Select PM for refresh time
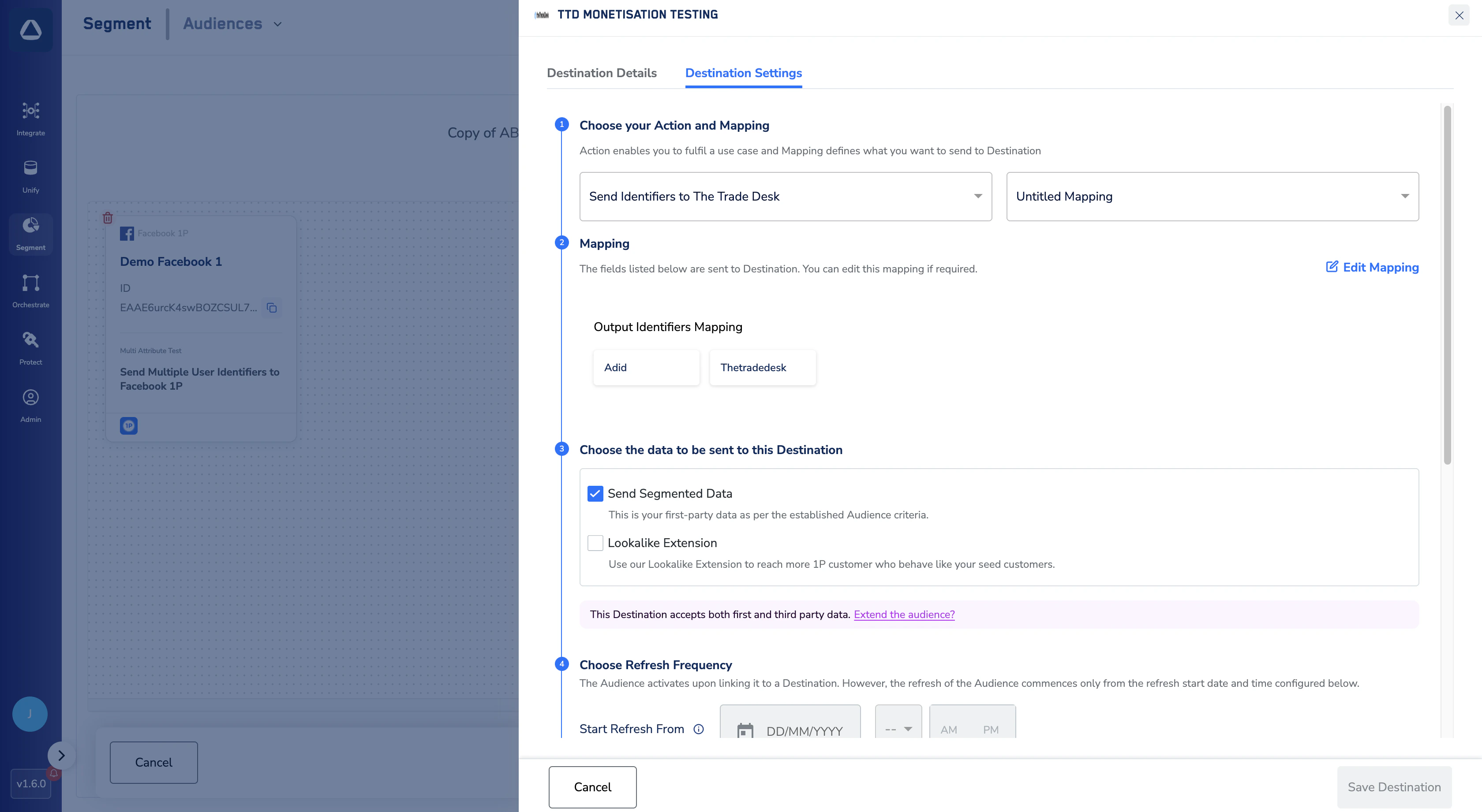This screenshot has height=812, width=1482. [x=991, y=729]
